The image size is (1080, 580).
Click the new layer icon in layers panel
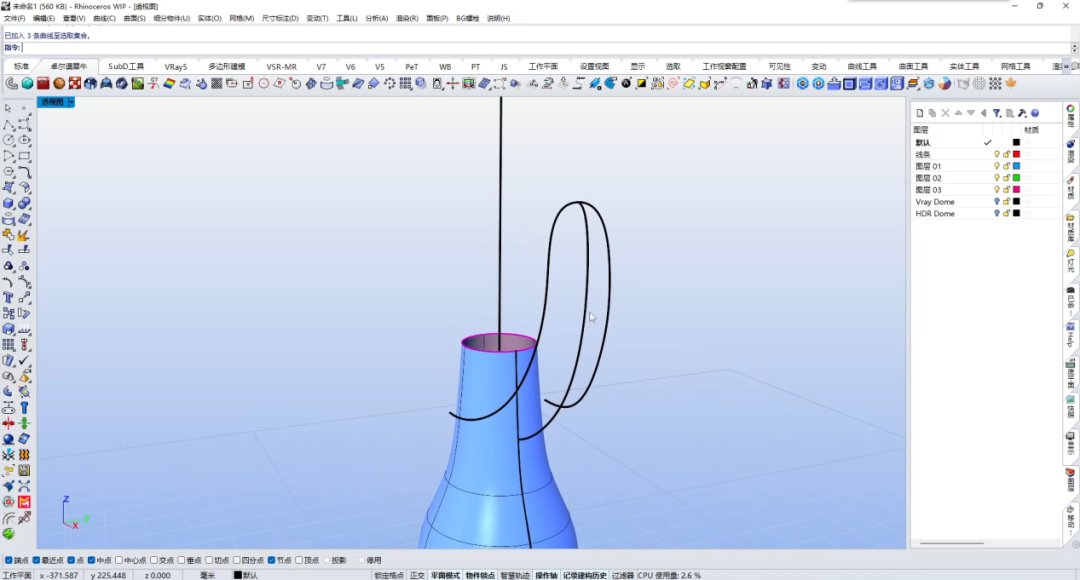tap(920, 113)
